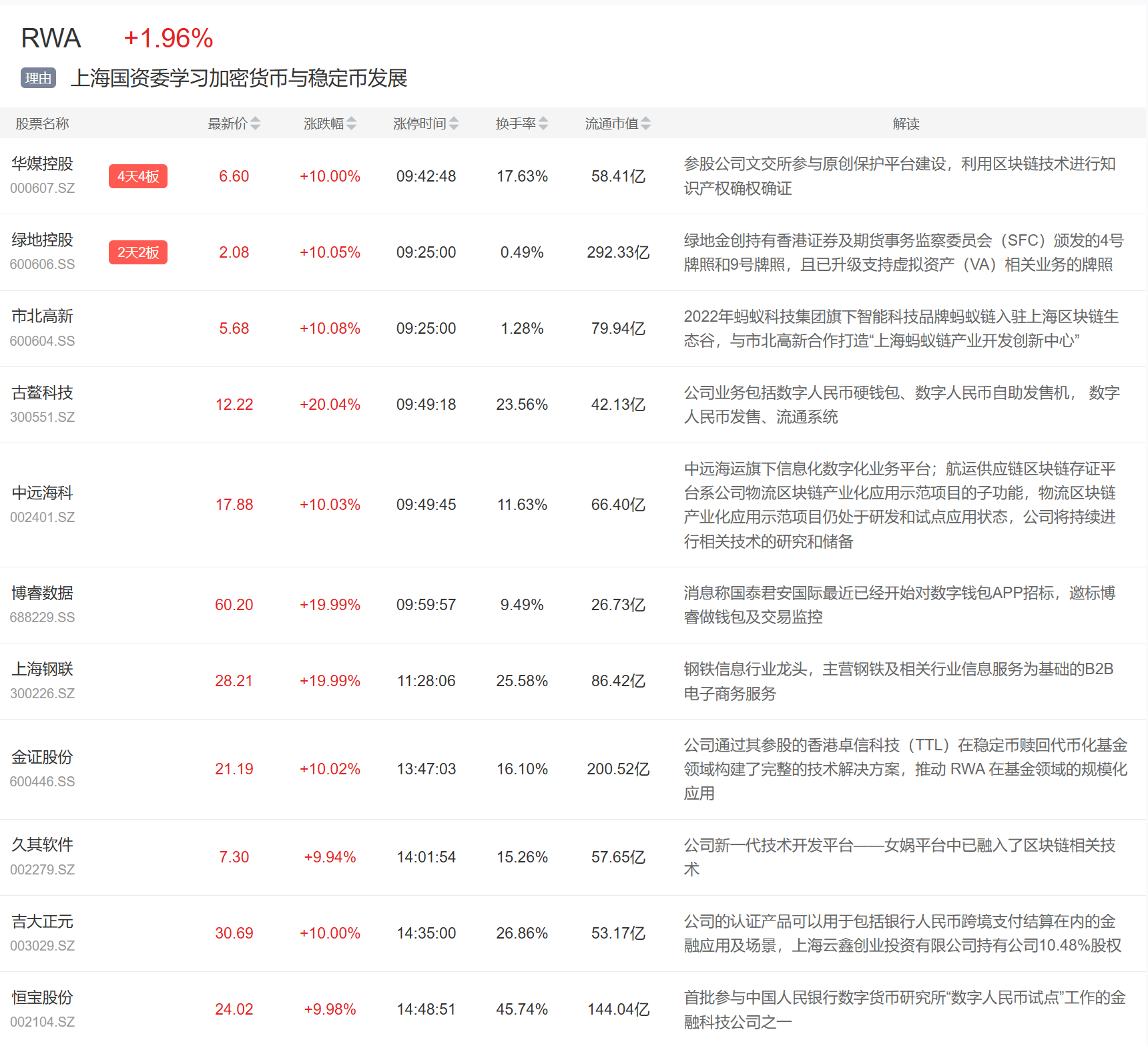The height and width of the screenshot is (1046, 1148).
Task: Select stock code 003029.SZ
Action: [42, 946]
